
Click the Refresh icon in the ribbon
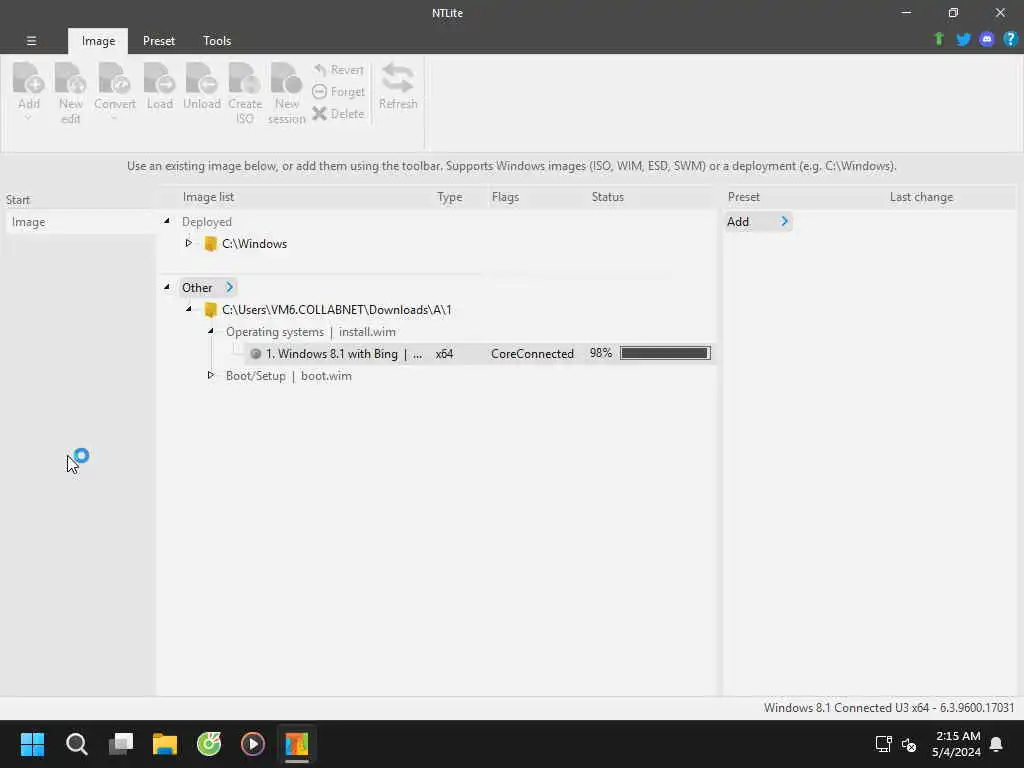pos(398,78)
